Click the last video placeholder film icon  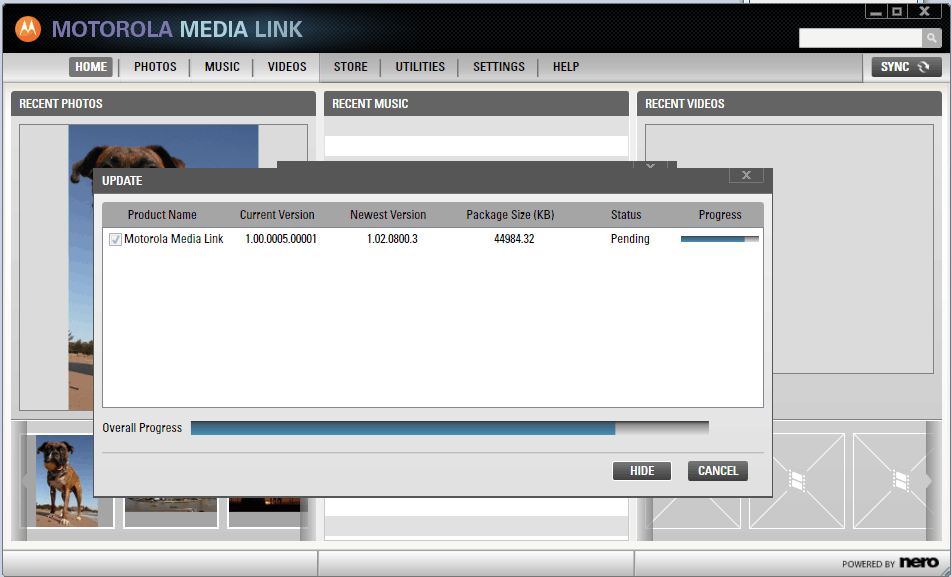(901, 481)
